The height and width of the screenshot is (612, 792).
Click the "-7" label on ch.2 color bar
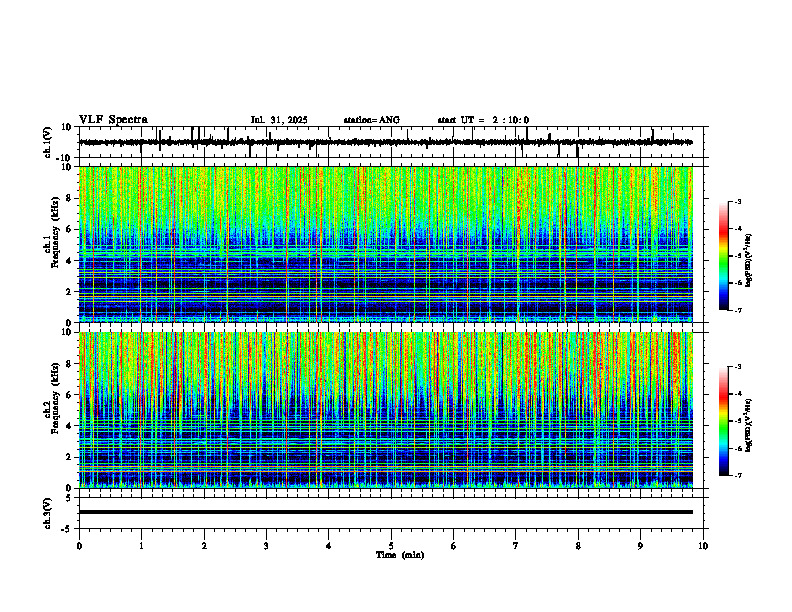pyautogui.click(x=737, y=475)
